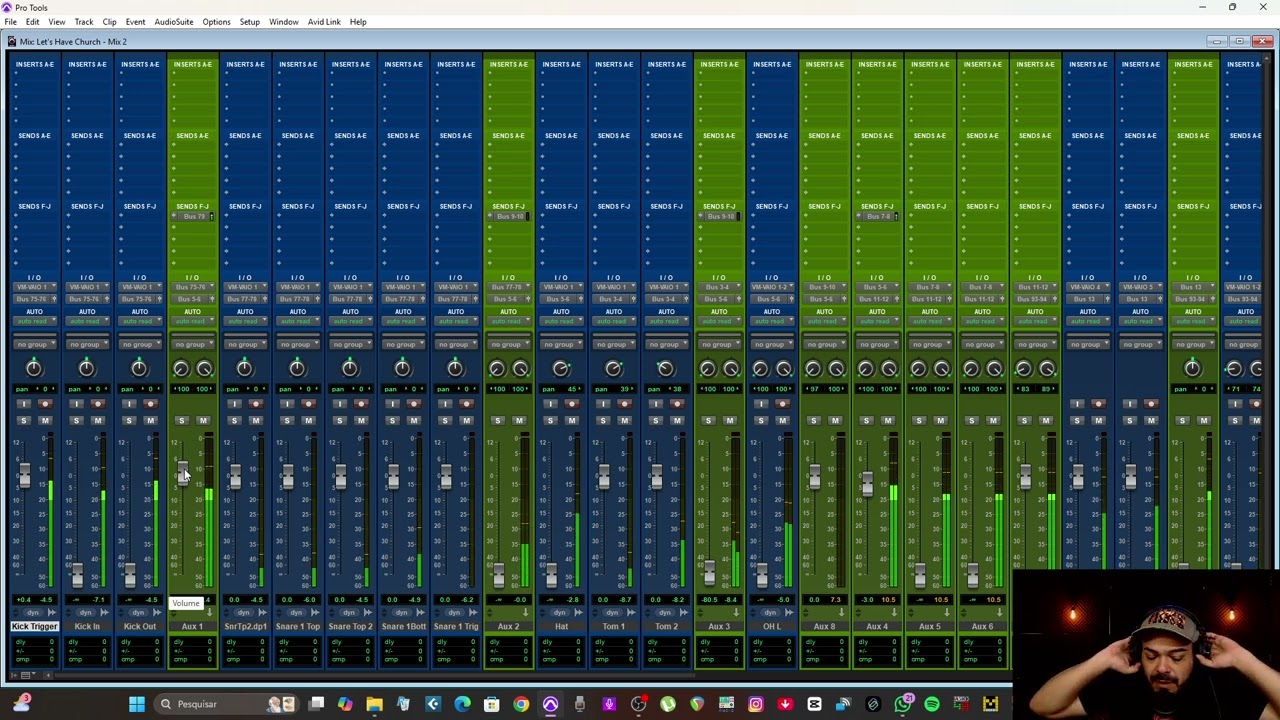Viewport: 1280px width, 720px height.
Task: Click the dyn button on Kick In
Action: coord(87,613)
